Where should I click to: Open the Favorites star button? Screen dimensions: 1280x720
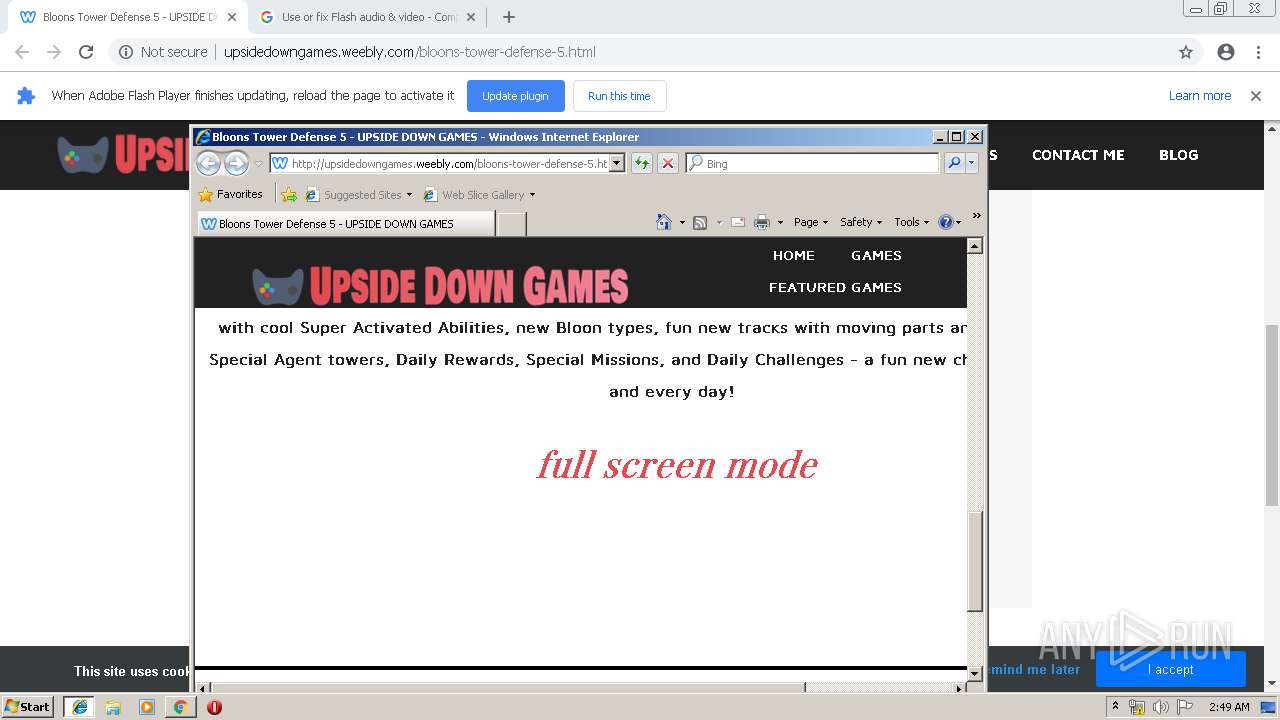231,194
